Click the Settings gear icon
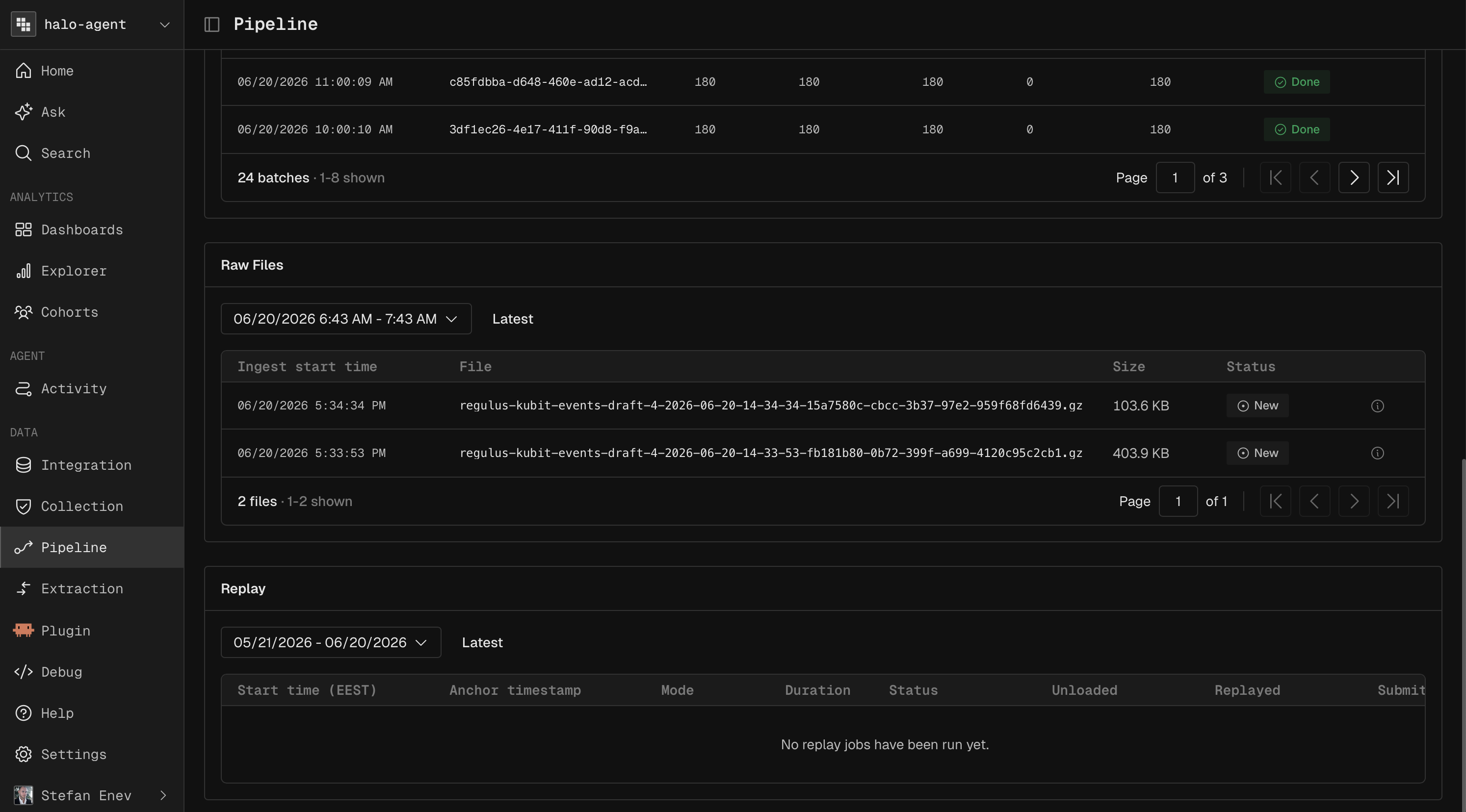 point(24,755)
